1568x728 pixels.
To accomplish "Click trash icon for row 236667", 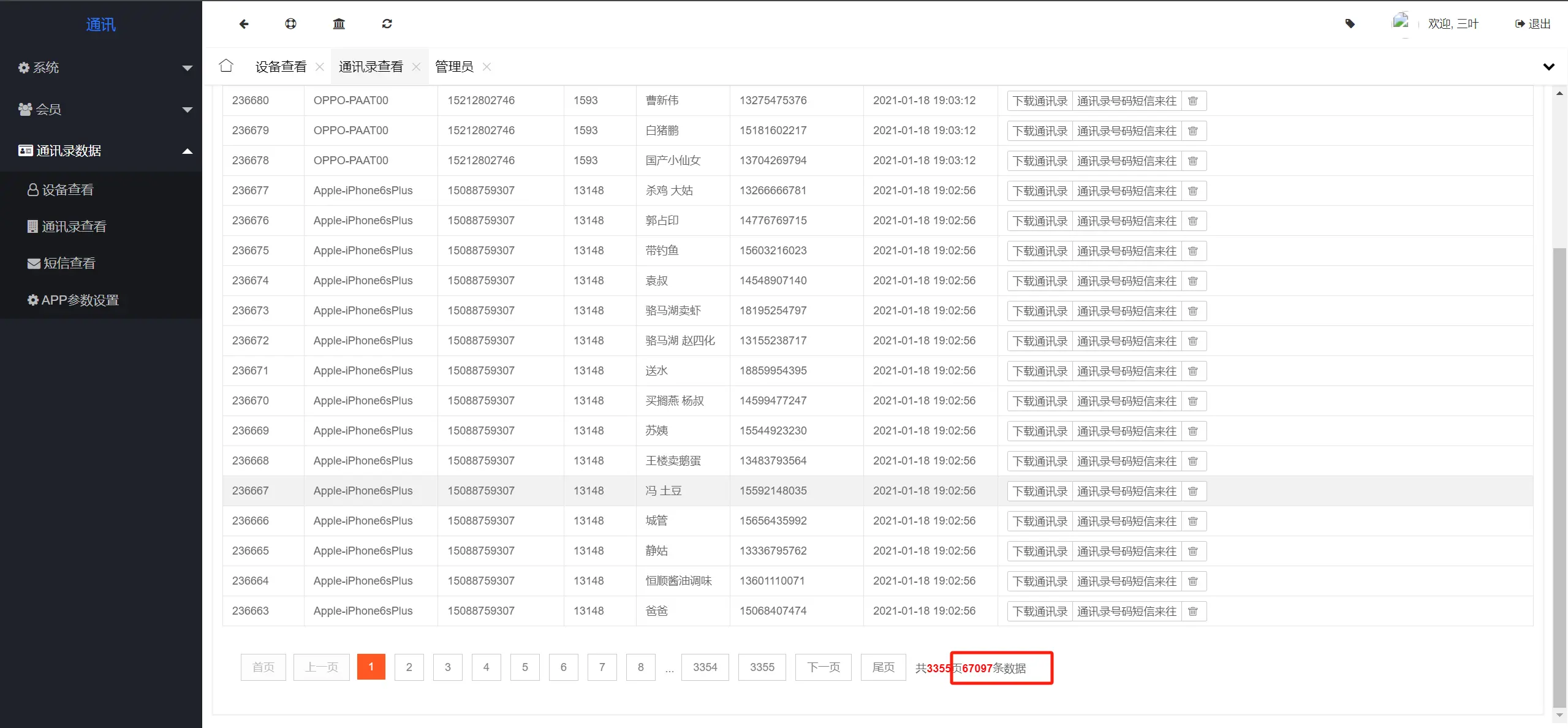I will (x=1193, y=491).
